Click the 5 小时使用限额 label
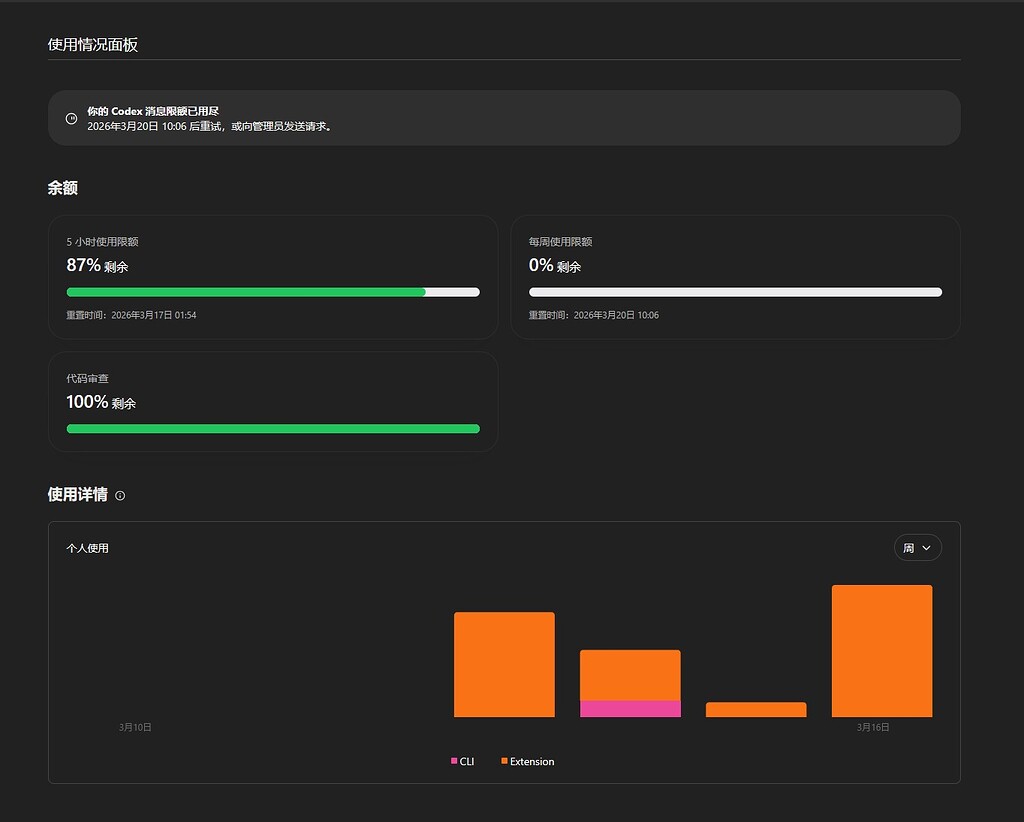 point(103,242)
